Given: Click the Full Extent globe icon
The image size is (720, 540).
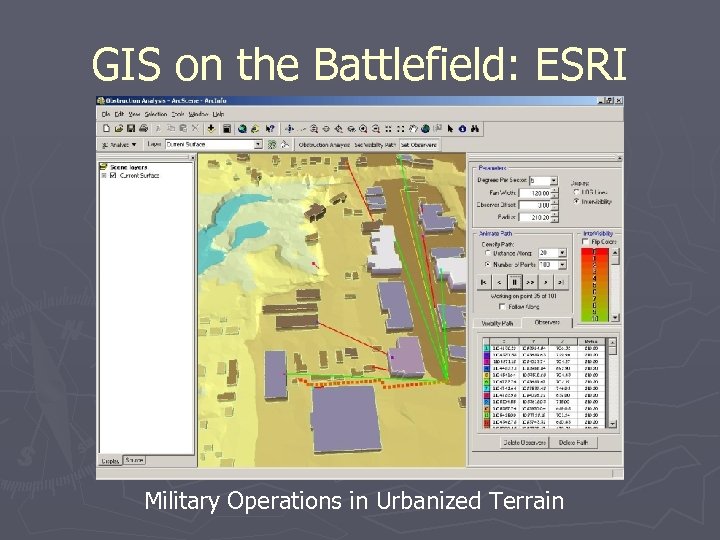Looking at the screenshot, I should click(425, 129).
